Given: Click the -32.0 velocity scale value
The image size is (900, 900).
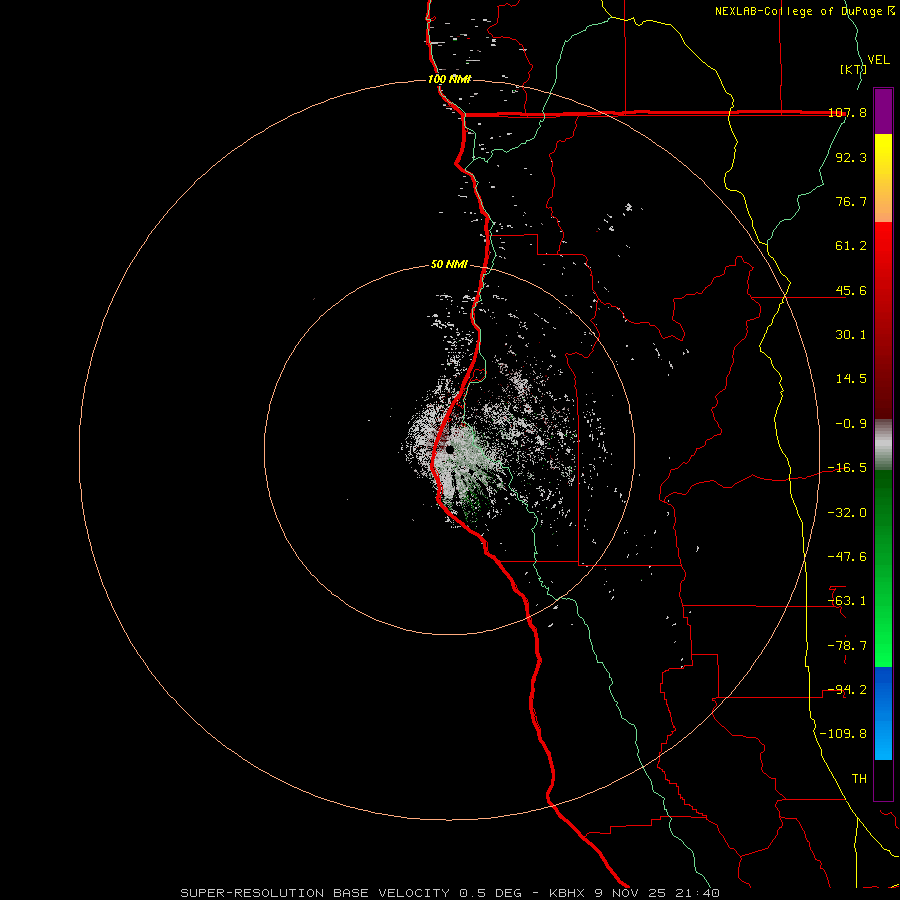Looking at the screenshot, I should 847,513.
